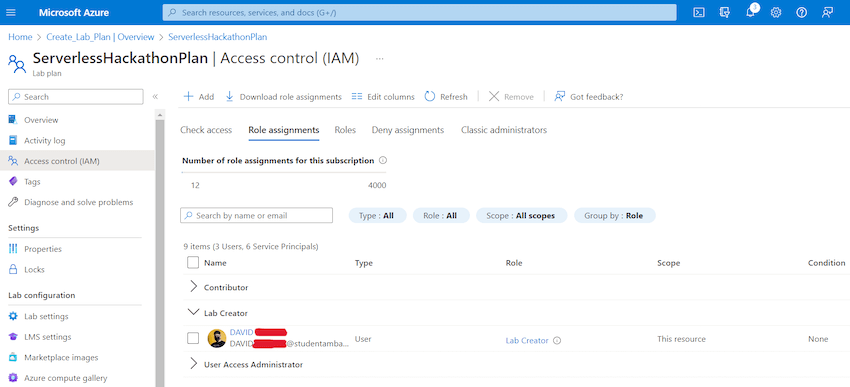Click the info icon next to Lab Creator role
Viewport: 850px width, 387px height.
[x=557, y=340]
